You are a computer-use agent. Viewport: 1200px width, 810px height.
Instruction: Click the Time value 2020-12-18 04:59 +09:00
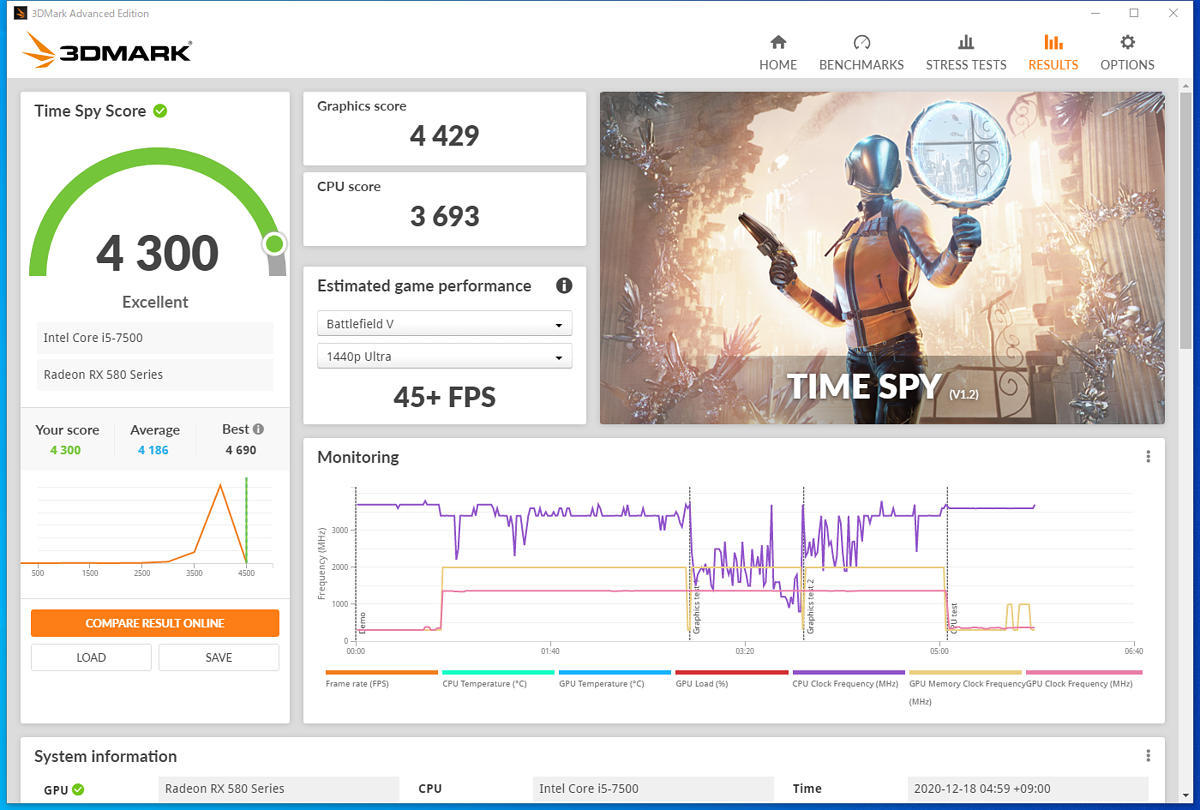click(x=1028, y=789)
